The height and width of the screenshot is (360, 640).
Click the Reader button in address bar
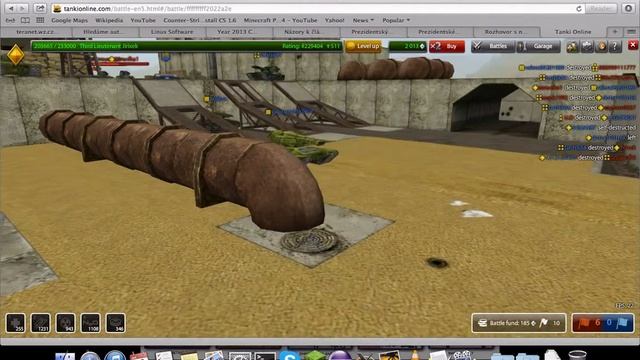[600, 9]
